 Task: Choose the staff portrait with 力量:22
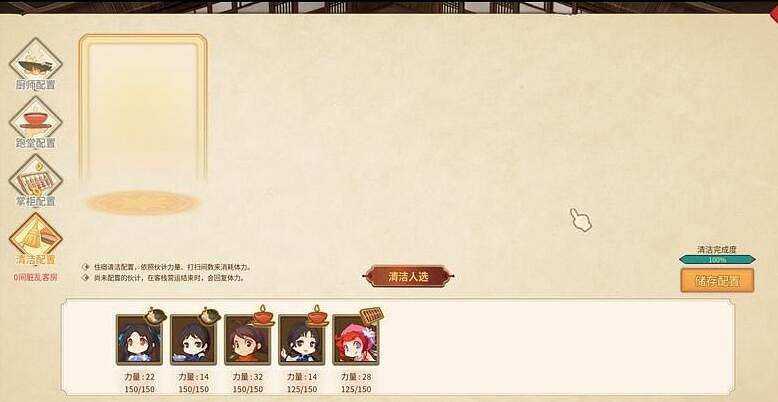tap(139, 340)
